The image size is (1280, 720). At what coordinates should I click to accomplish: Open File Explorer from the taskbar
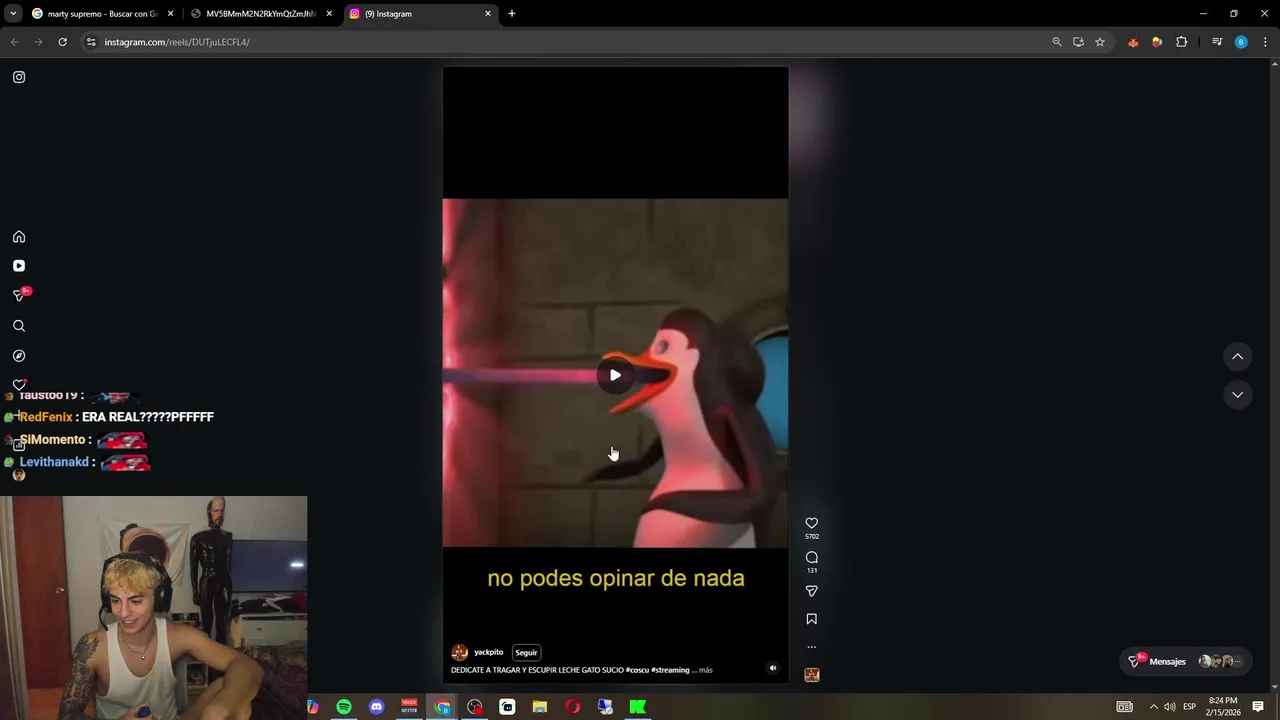coord(540,707)
